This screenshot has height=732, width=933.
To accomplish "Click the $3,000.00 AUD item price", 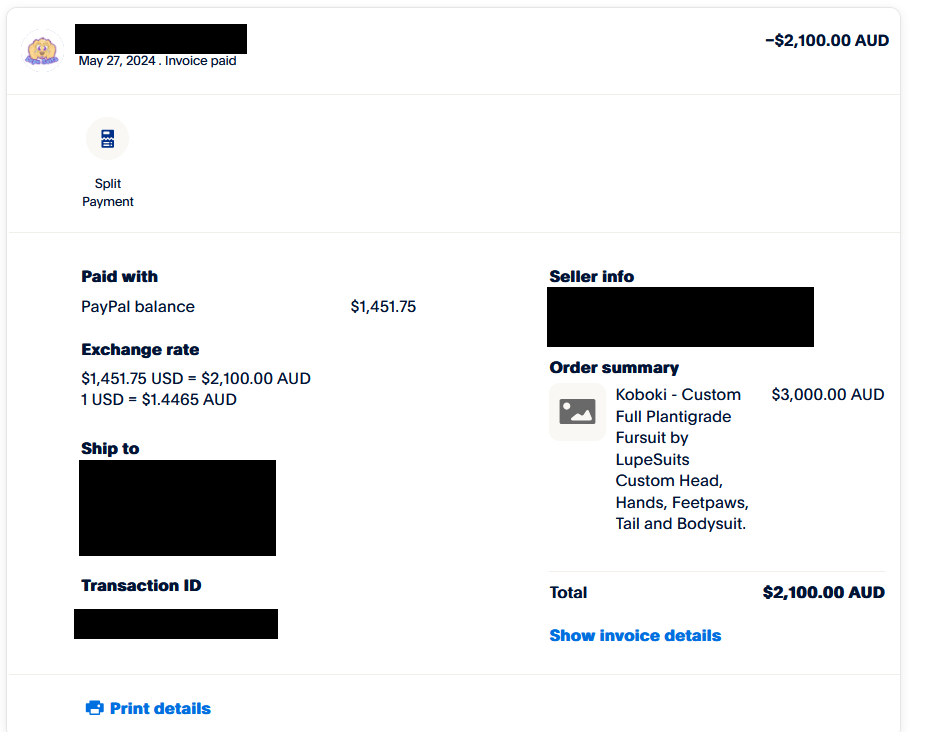I will pyautogui.click(x=827, y=395).
